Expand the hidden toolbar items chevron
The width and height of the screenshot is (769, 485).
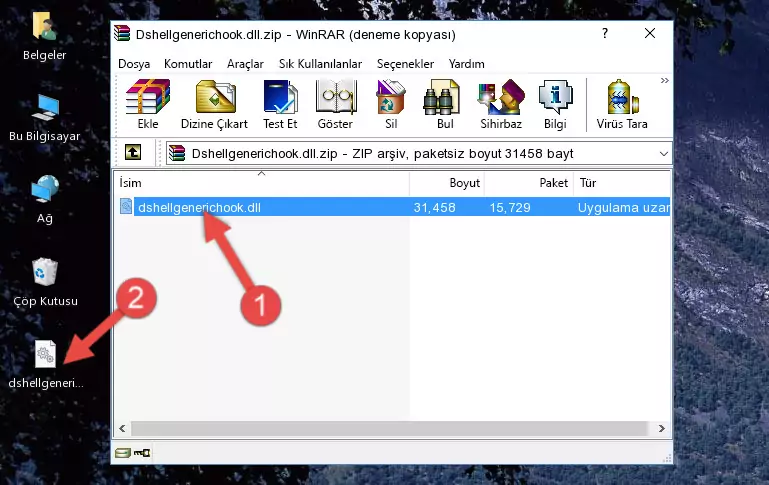[664, 80]
